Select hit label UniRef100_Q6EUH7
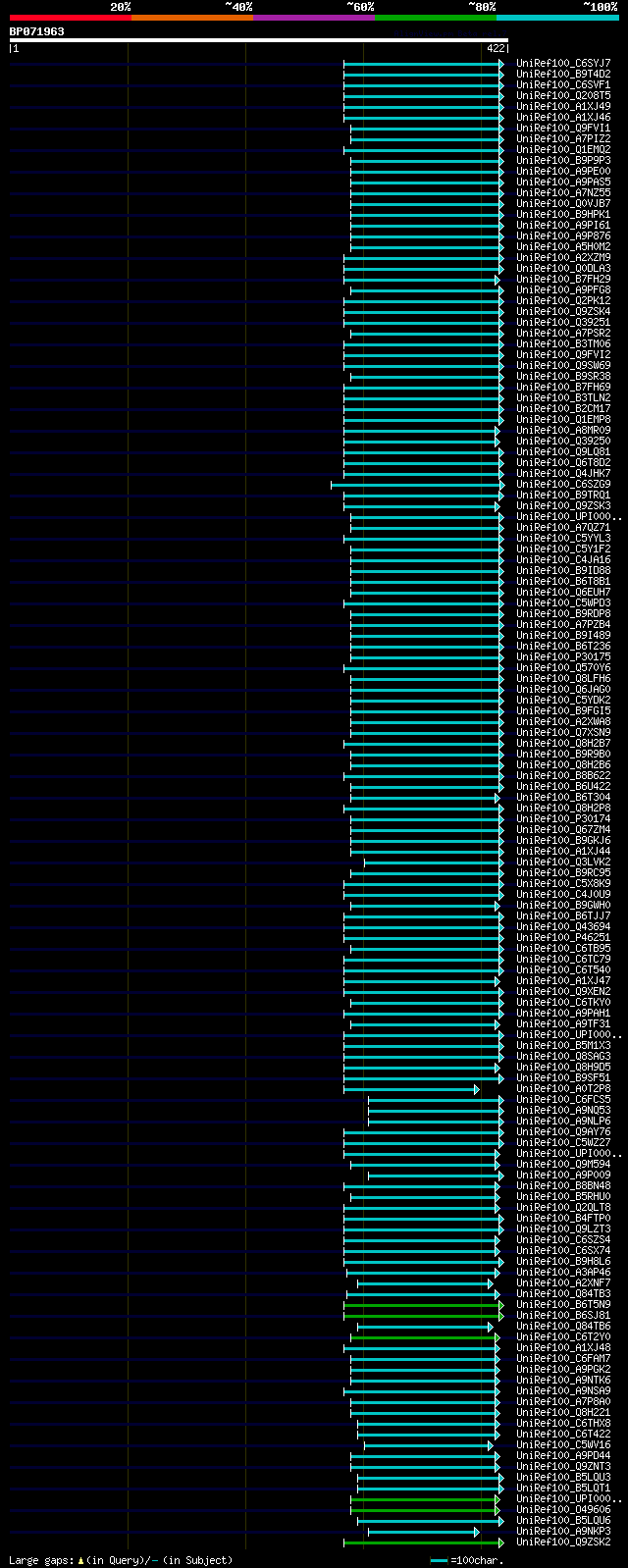The image size is (628, 1568). (x=563, y=592)
